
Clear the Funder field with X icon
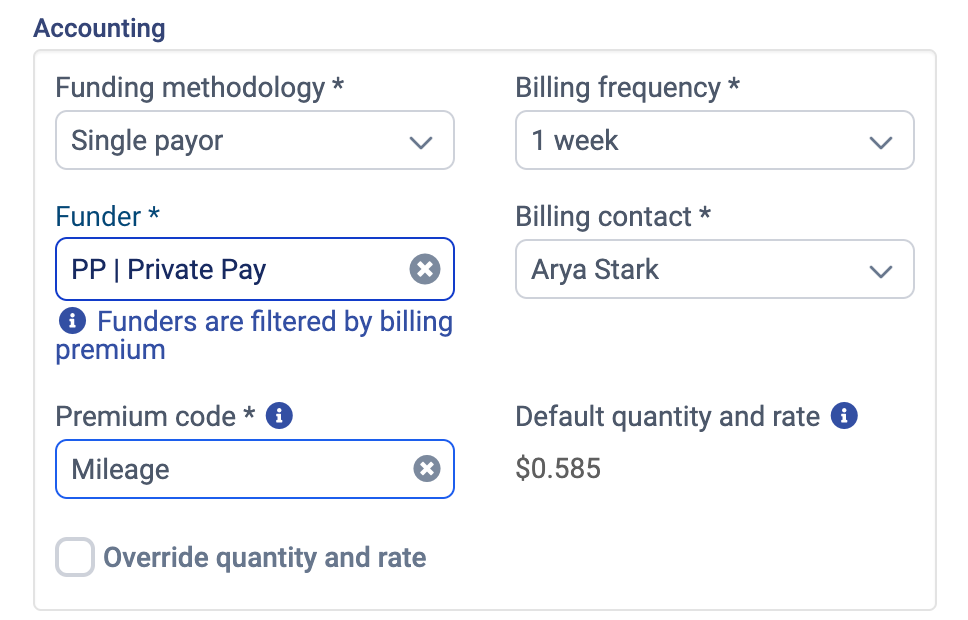pos(425,269)
